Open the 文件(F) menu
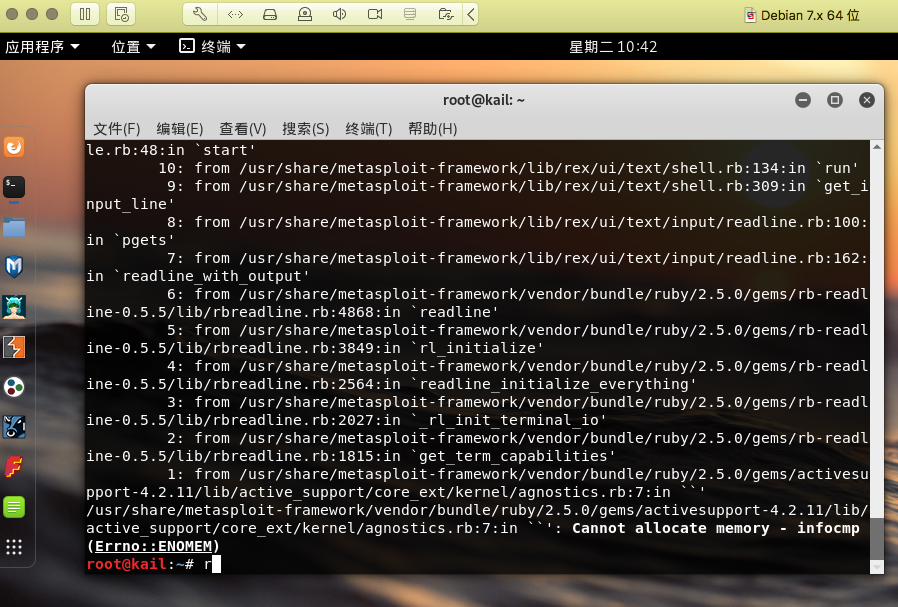 [117, 129]
